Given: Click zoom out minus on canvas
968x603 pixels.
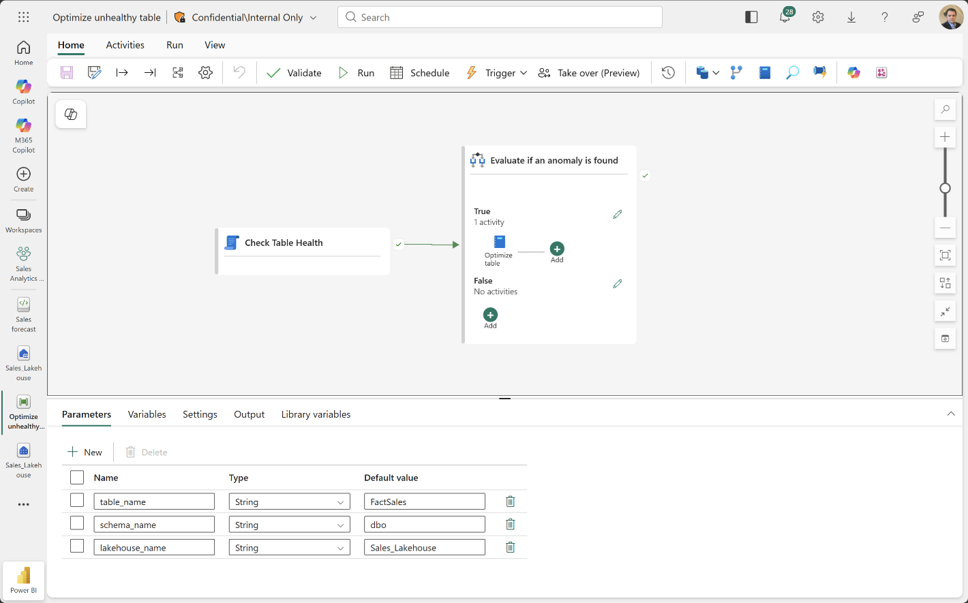Looking at the screenshot, I should (x=945, y=228).
